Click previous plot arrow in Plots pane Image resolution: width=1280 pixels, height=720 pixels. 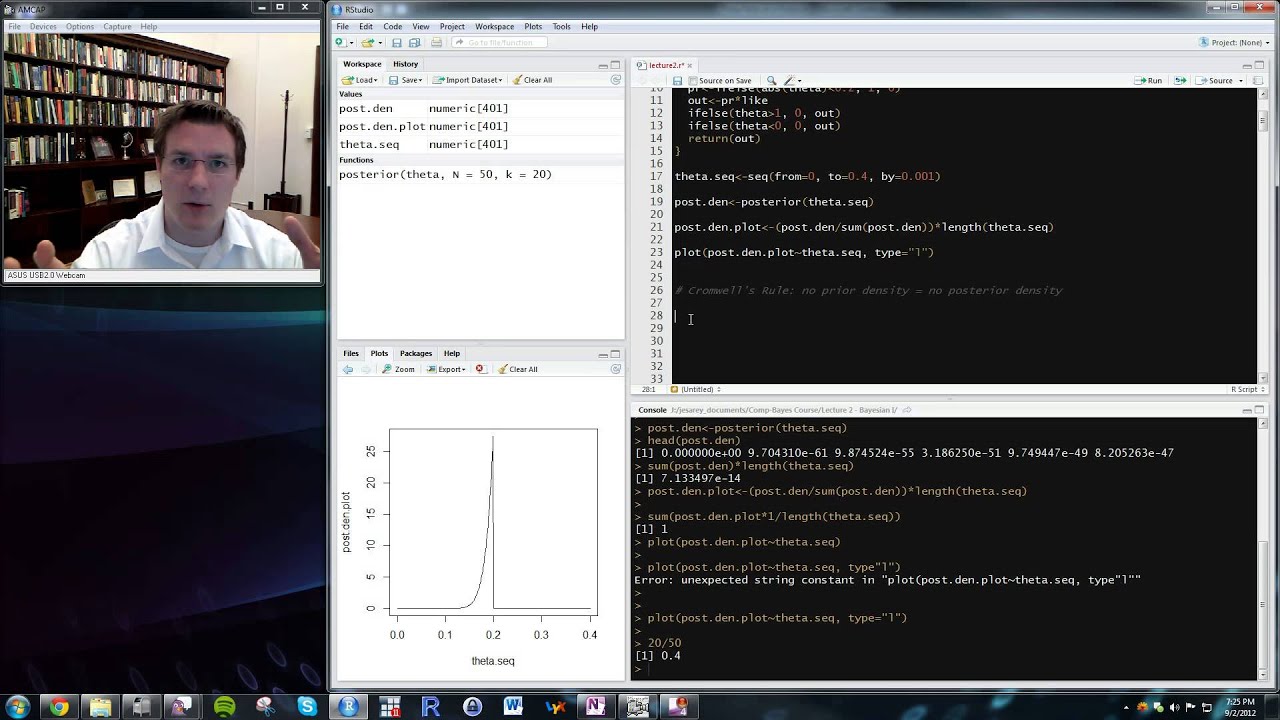pyautogui.click(x=348, y=369)
